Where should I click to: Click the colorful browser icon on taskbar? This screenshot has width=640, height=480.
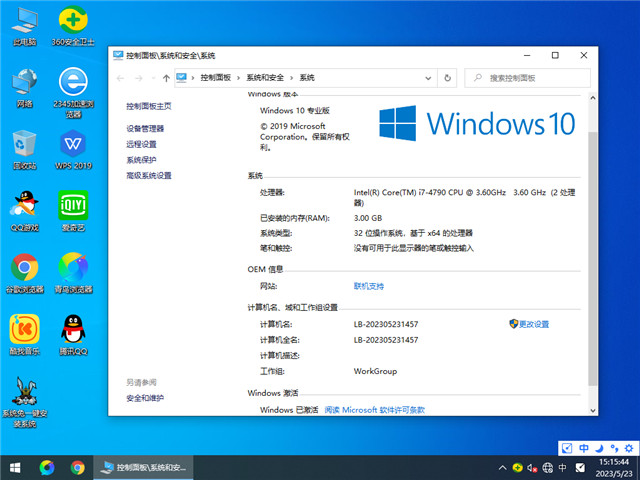coord(47,468)
